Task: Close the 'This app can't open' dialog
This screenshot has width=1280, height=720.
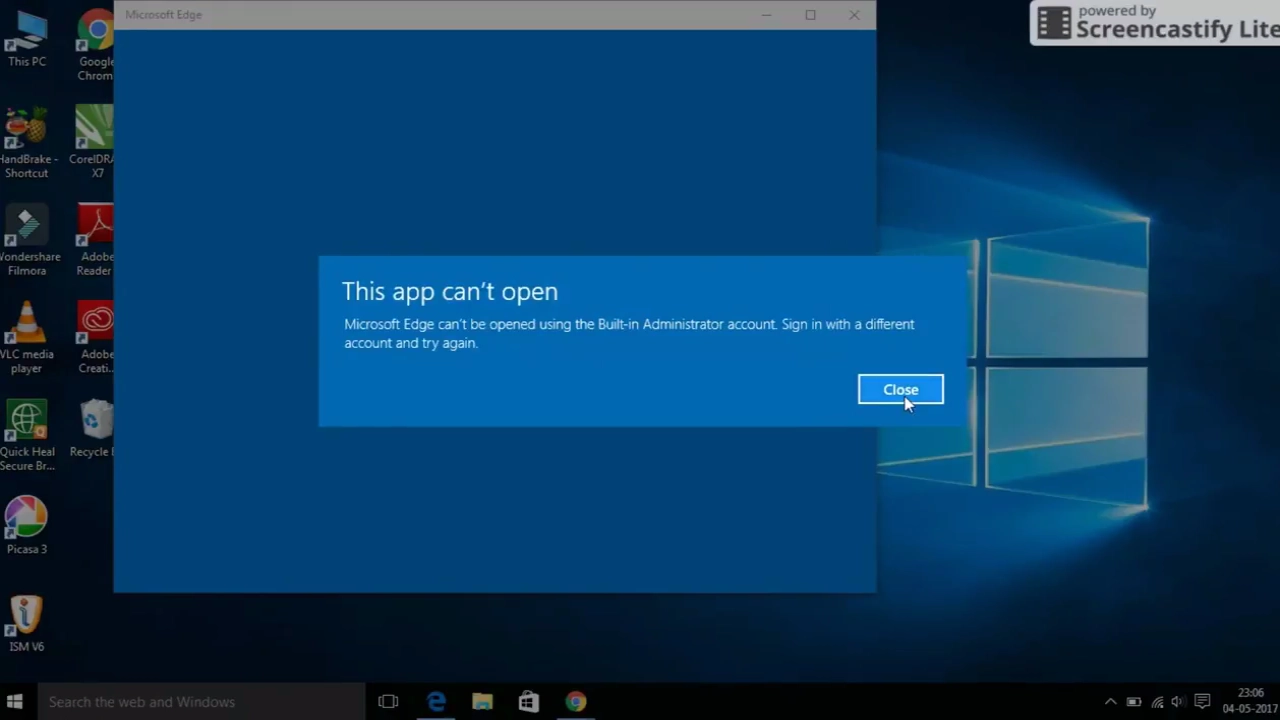Action: pyautogui.click(x=900, y=389)
